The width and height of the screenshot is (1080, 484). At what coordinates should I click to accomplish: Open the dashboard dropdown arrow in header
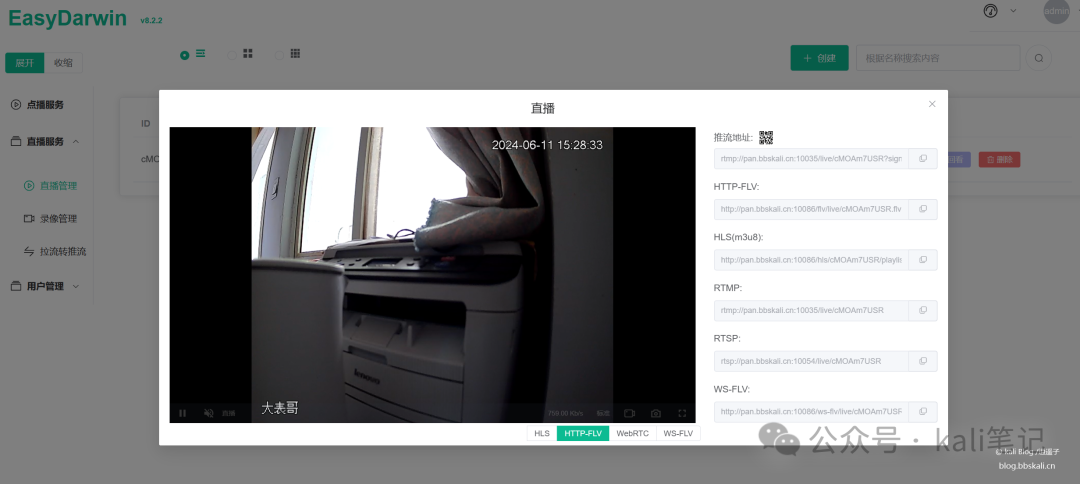(1013, 11)
